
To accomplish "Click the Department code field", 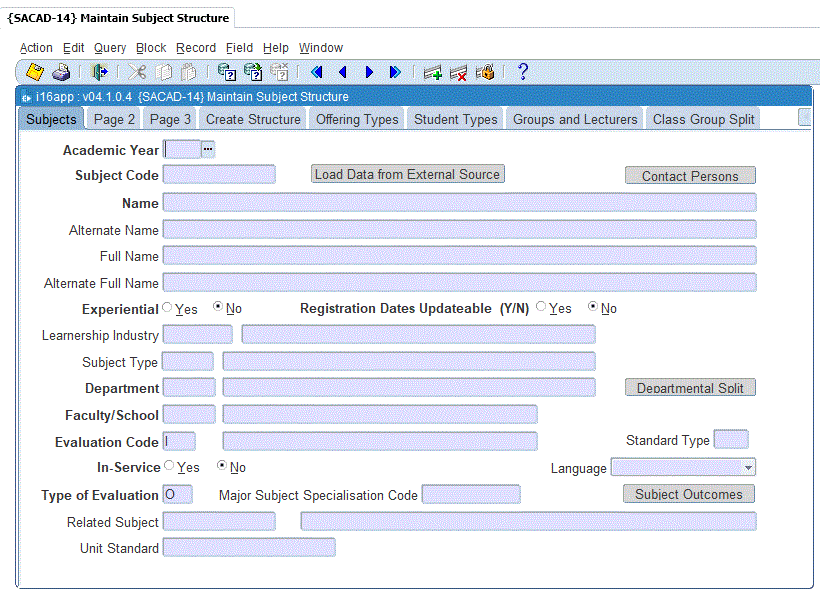I will (x=189, y=388).
